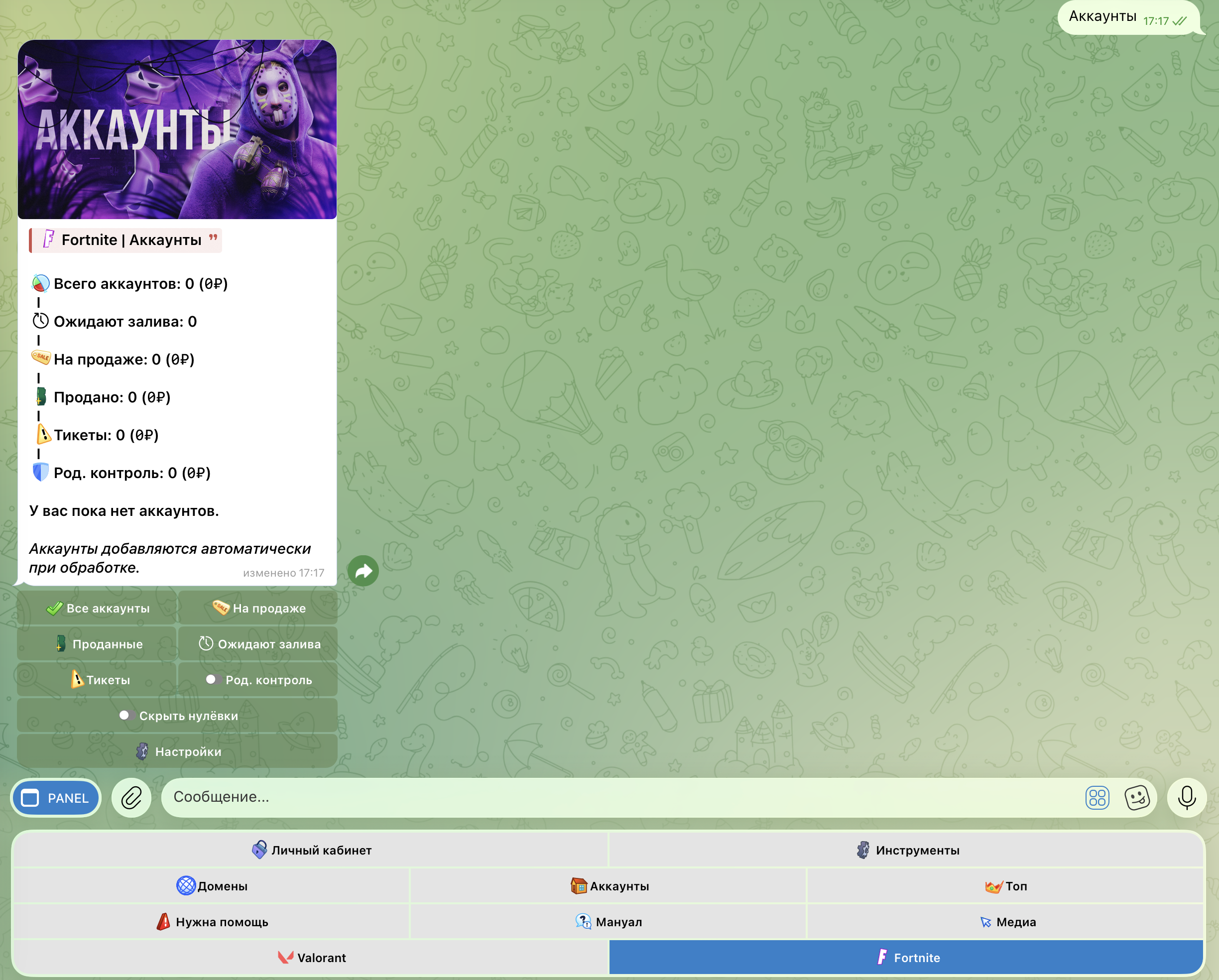Select Домены keyboard button
The width and height of the screenshot is (1219, 980).
211,885
